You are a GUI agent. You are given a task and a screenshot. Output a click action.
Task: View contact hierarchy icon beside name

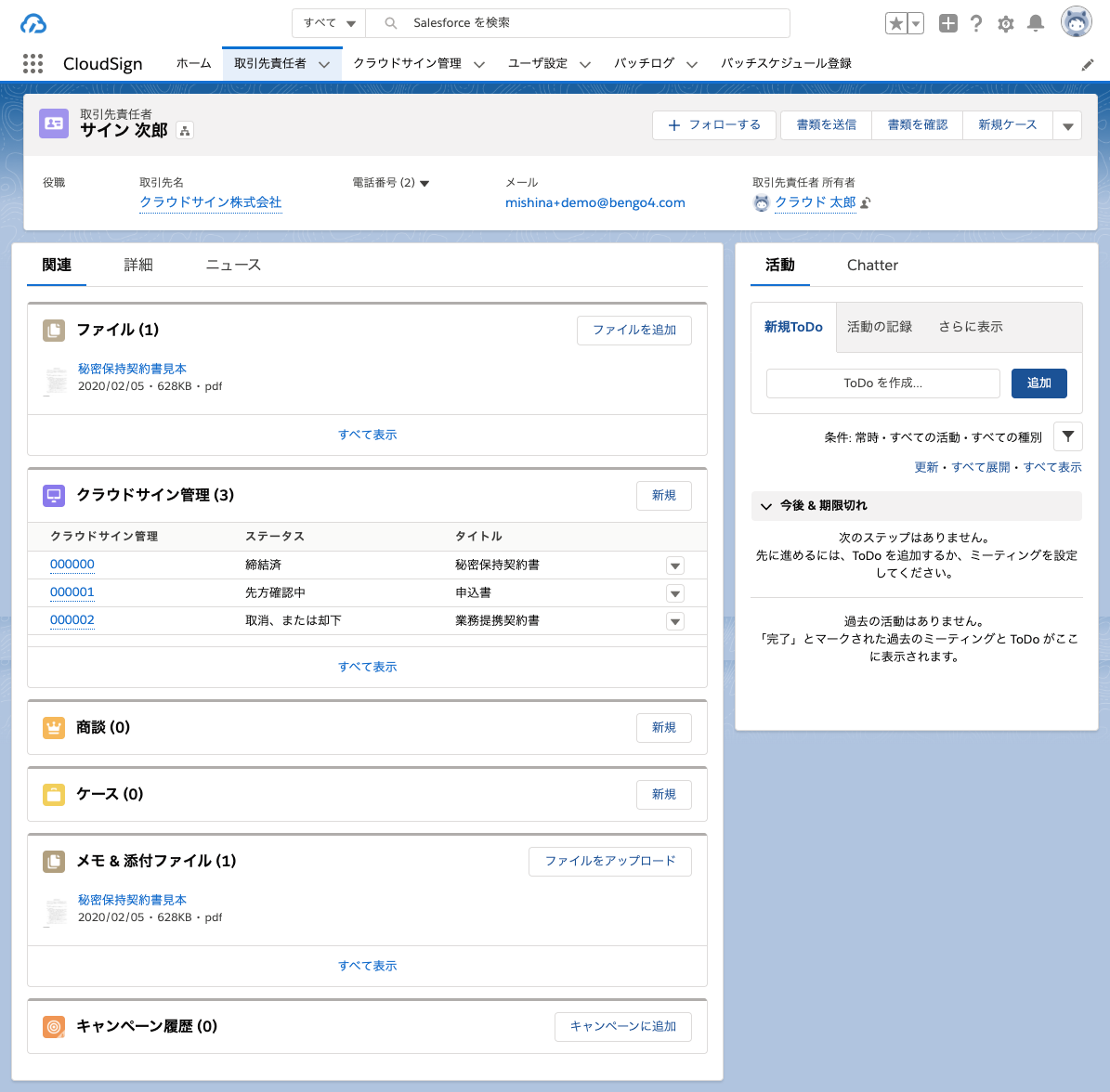click(x=185, y=131)
